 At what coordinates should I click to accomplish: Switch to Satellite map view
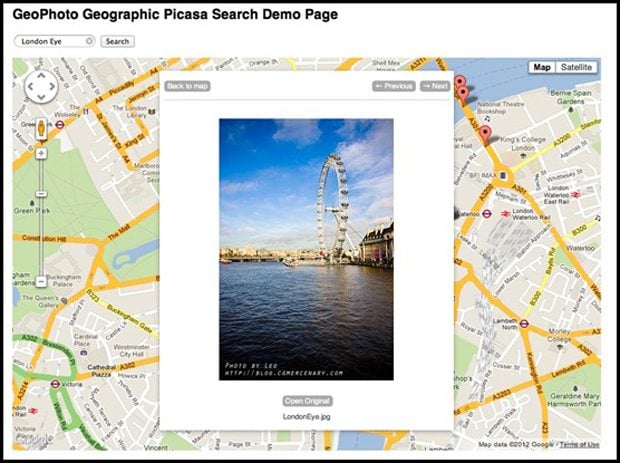576,67
